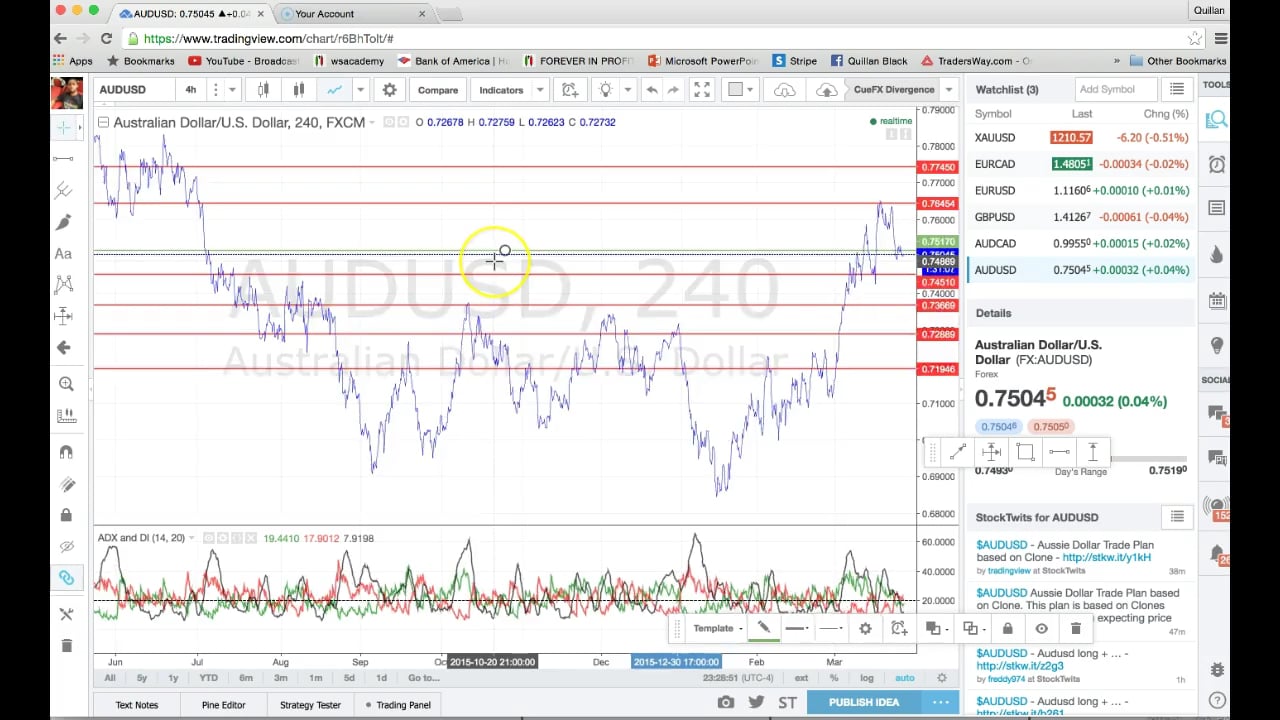Toggle the drawings sync link icon
The height and width of the screenshot is (720, 1280).
point(66,578)
